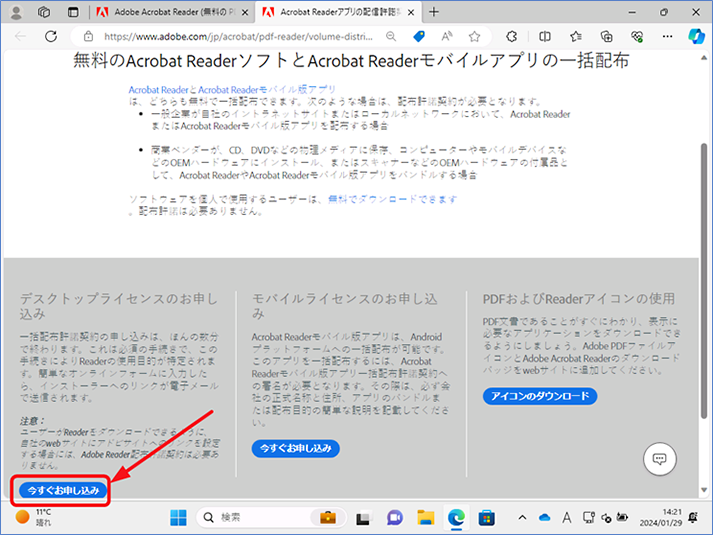Open the clock showing 14:21
This screenshot has height=535, width=713.
coord(661,517)
